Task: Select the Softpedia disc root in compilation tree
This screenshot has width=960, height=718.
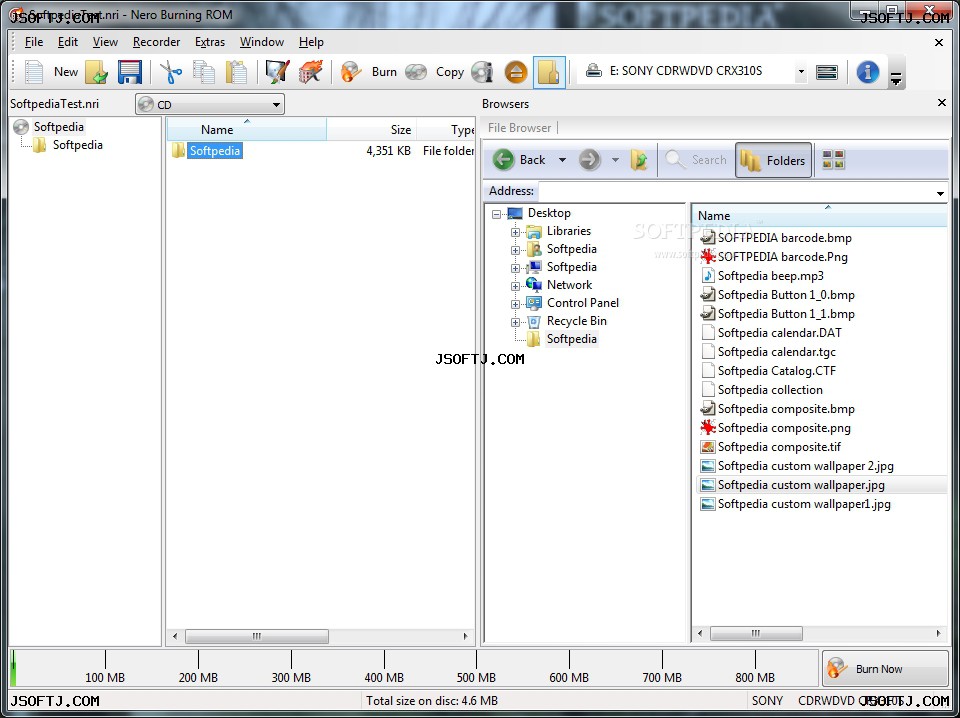Action: coord(59,127)
